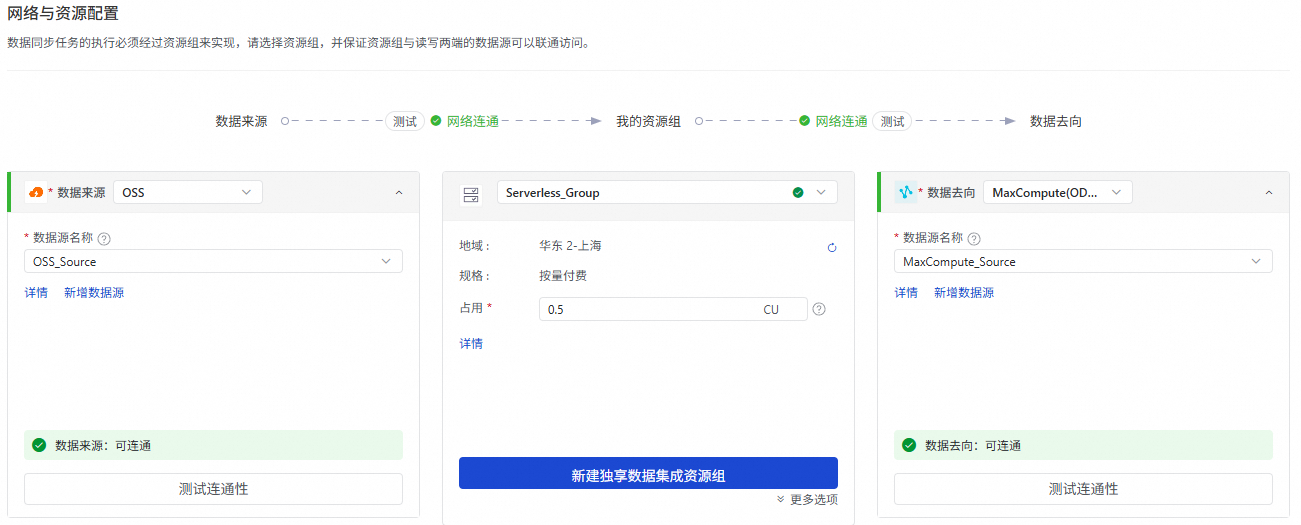Click 数据来源：可连通 status message
The height and width of the screenshot is (525, 1301).
(213, 445)
